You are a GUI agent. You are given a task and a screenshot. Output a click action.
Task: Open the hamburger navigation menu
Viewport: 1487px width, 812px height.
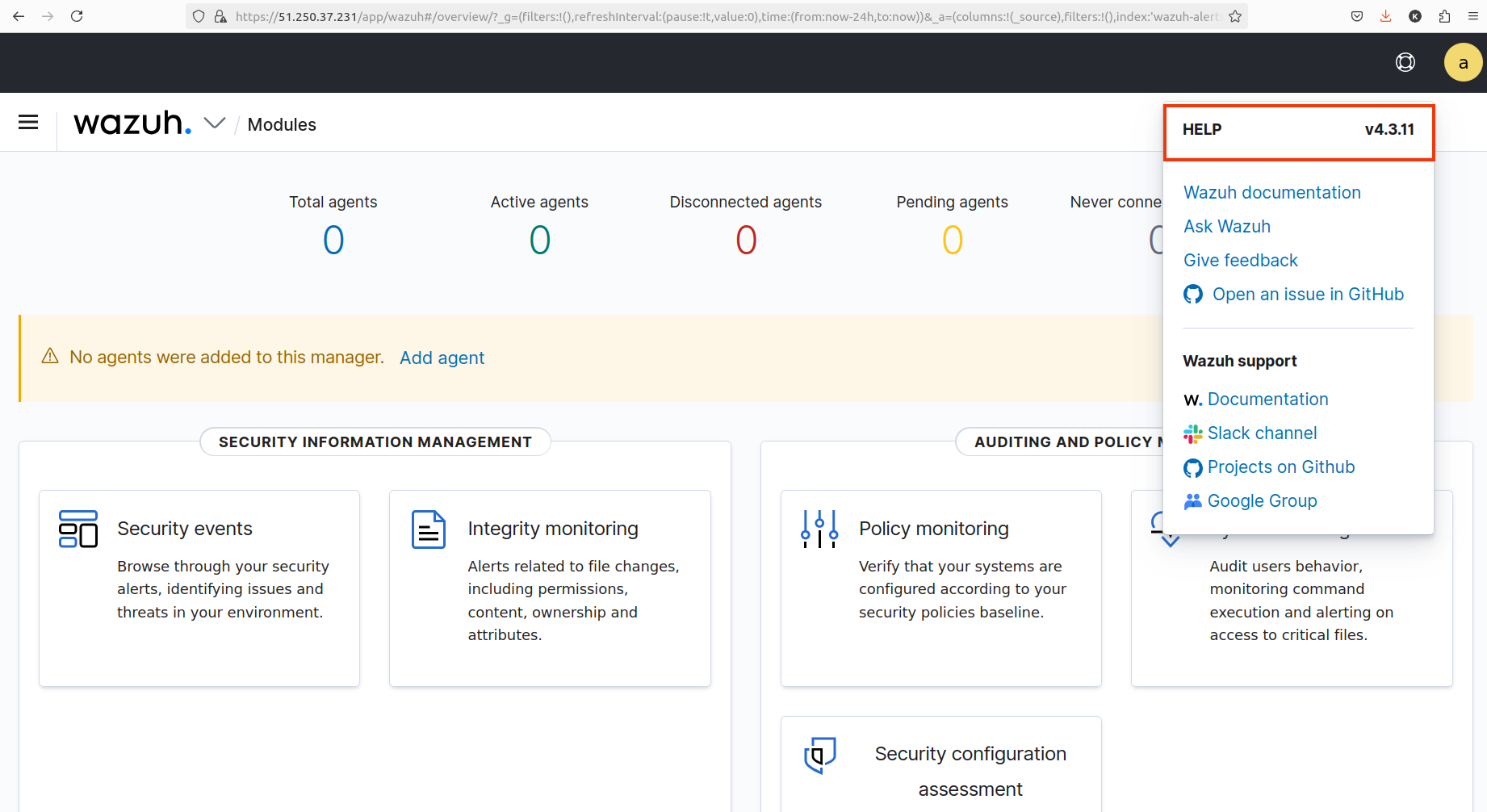point(28,122)
